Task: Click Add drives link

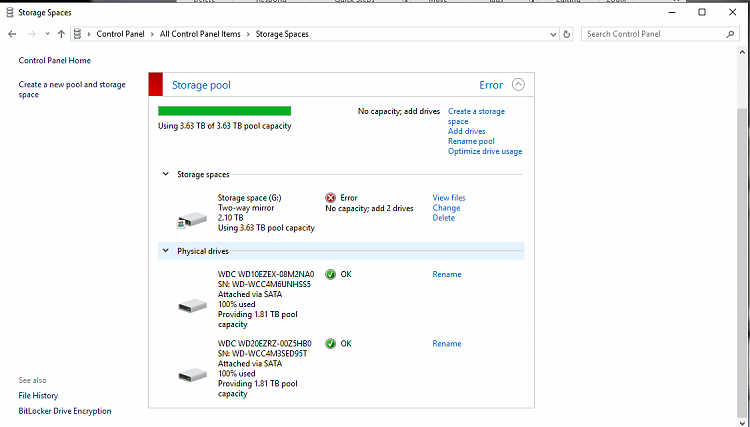Action: pos(466,131)
